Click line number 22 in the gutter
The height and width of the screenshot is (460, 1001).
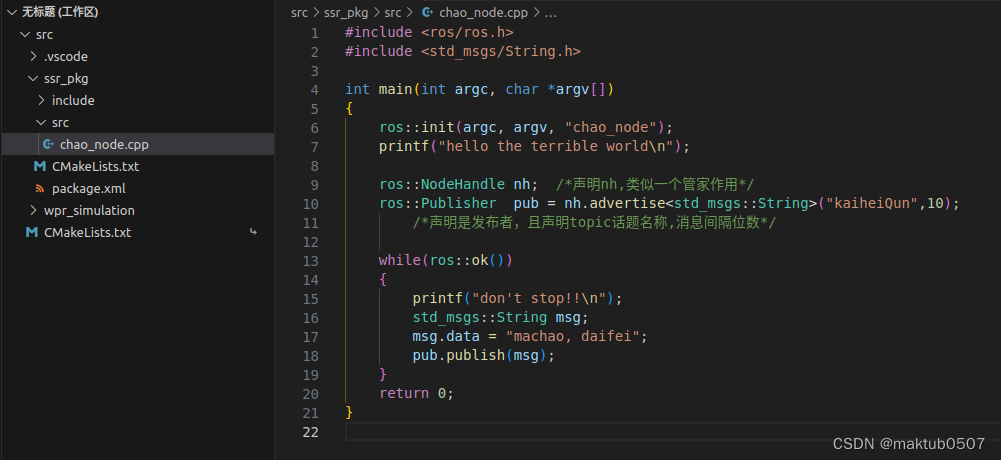pyautogui.click(x=310, y=432)
